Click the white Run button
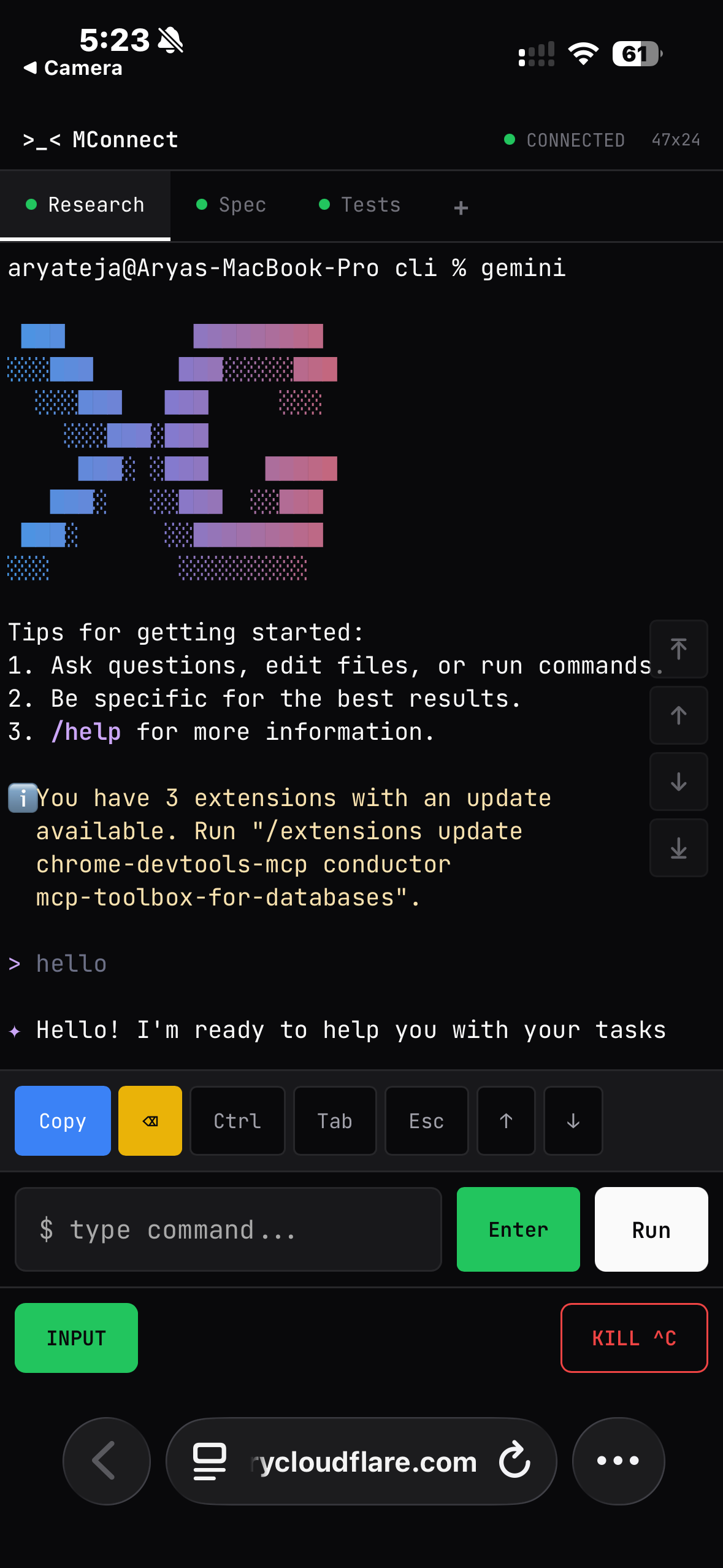 (x=651, y=1229)
